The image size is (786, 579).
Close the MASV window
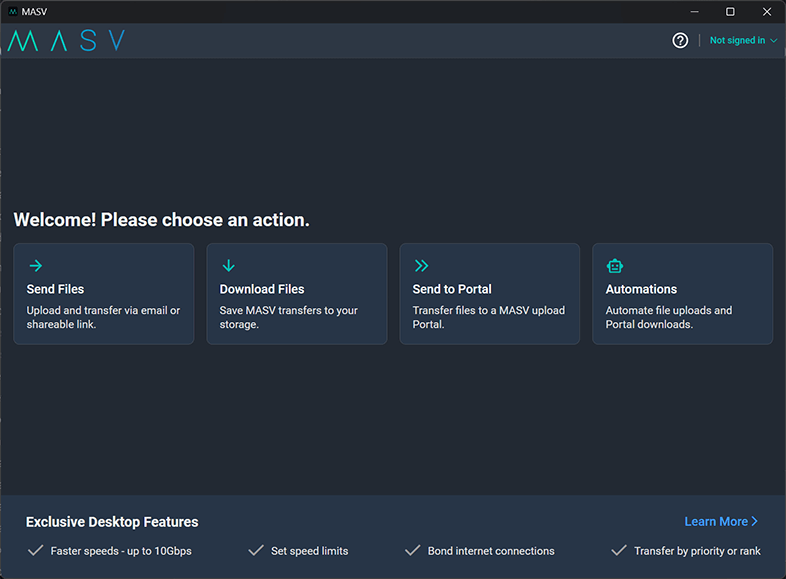pos(767,12)
